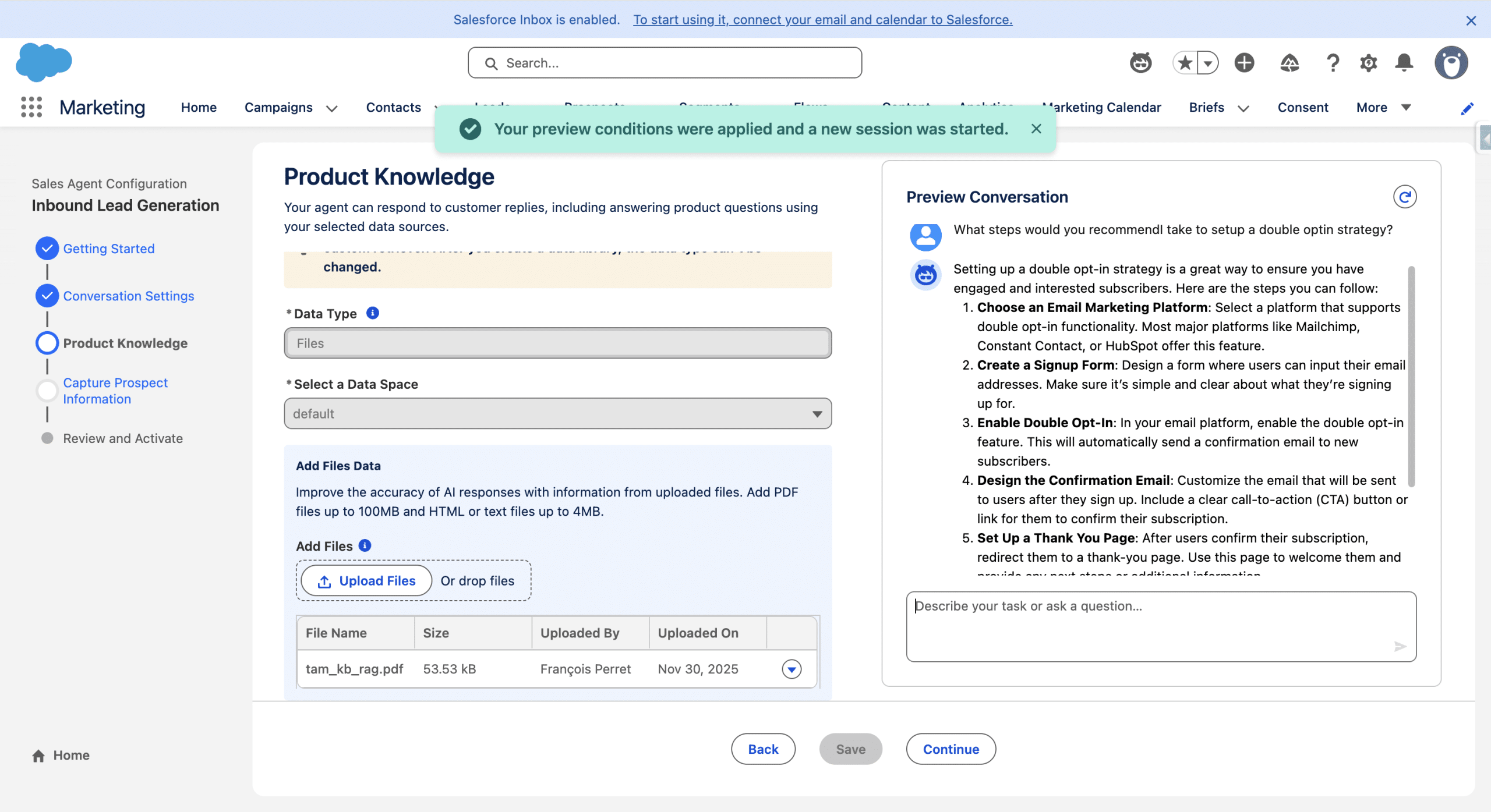Select the Conversation Settings step
The width and height of the screenshot is (1491, 812).
[x=128, y=296]
